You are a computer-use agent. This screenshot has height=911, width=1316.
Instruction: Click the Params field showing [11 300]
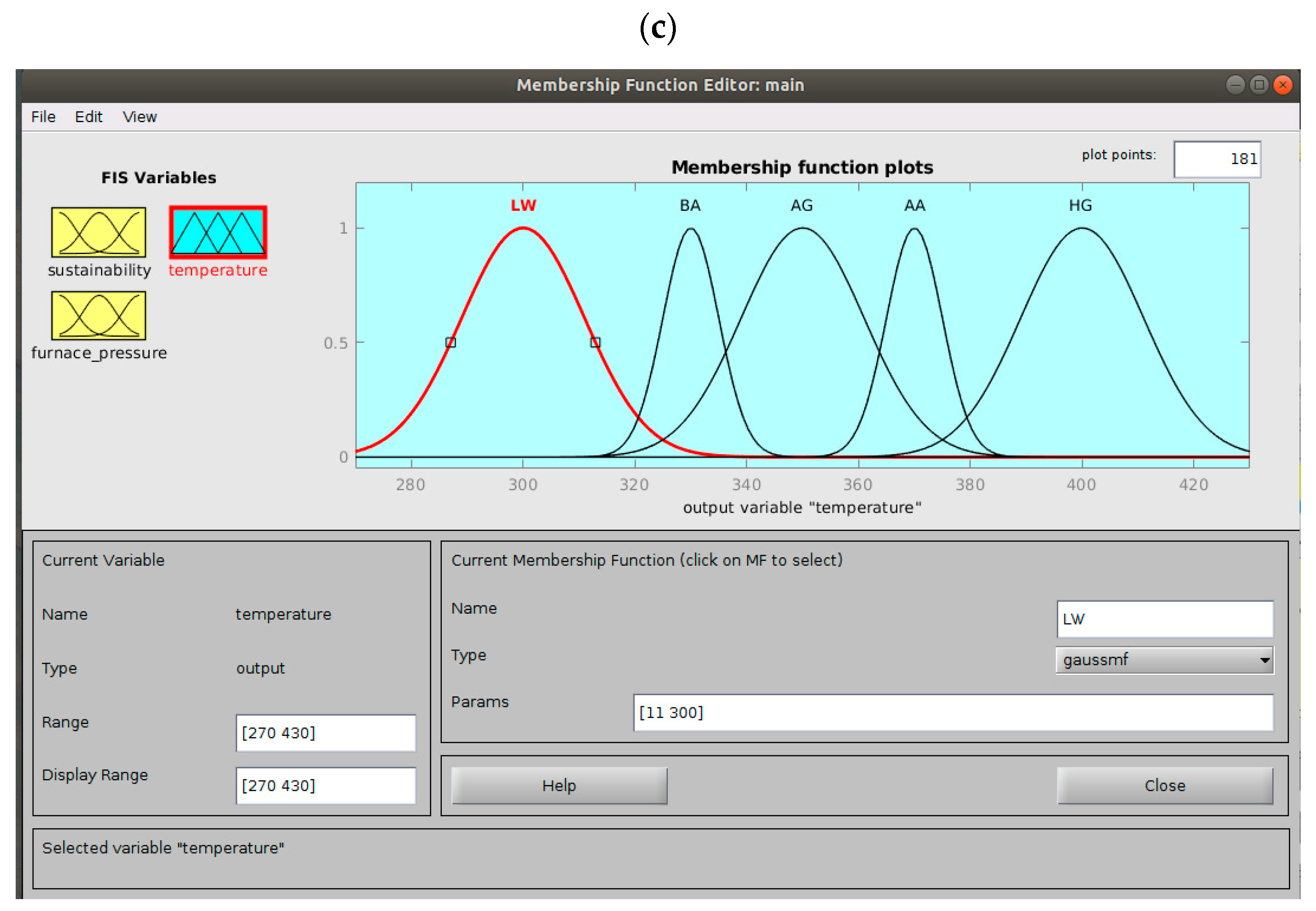pos(953,713)
